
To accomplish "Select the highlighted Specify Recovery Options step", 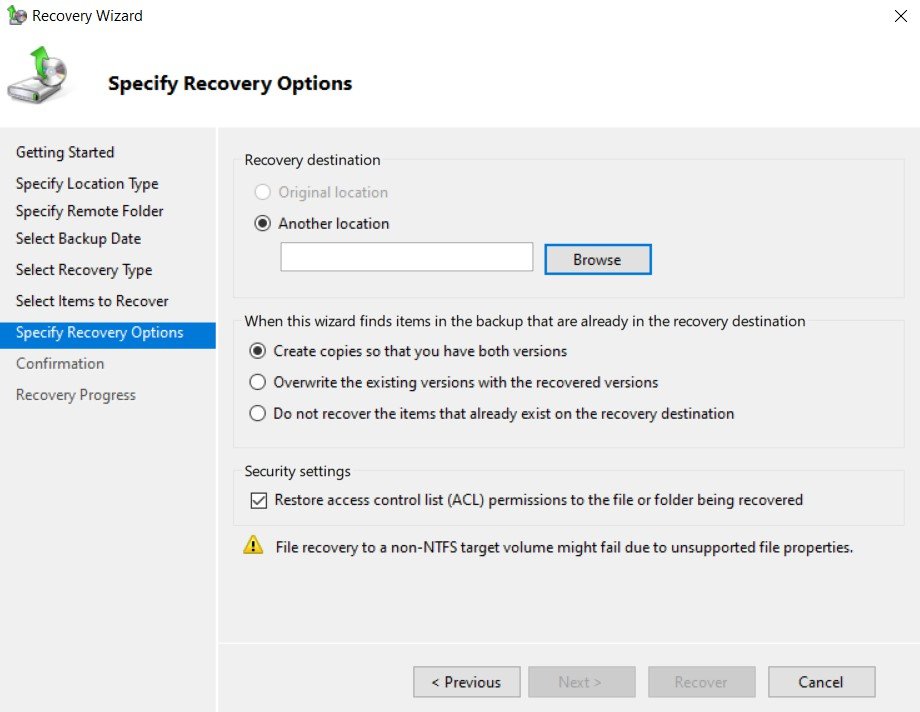I will [108, 335].
